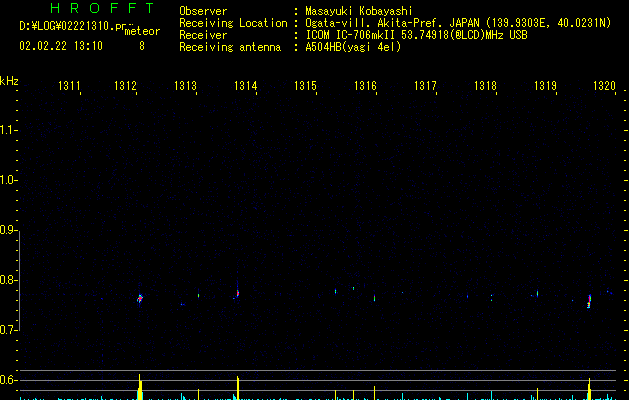This screenshot has height=400, width=629.
Task: Click the meteor echo just after 1312
Action: pos(140,298)
